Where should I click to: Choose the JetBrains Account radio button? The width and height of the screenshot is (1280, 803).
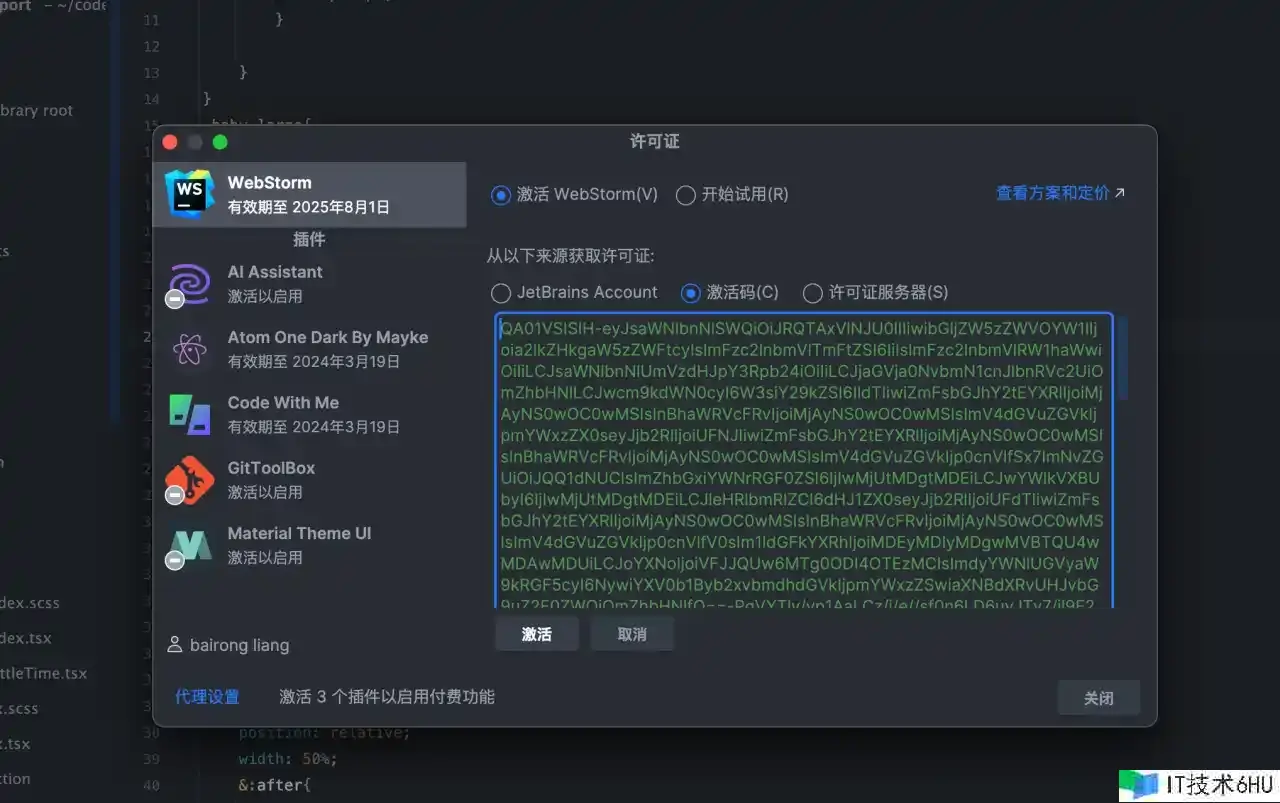click(x=501, y=293)
